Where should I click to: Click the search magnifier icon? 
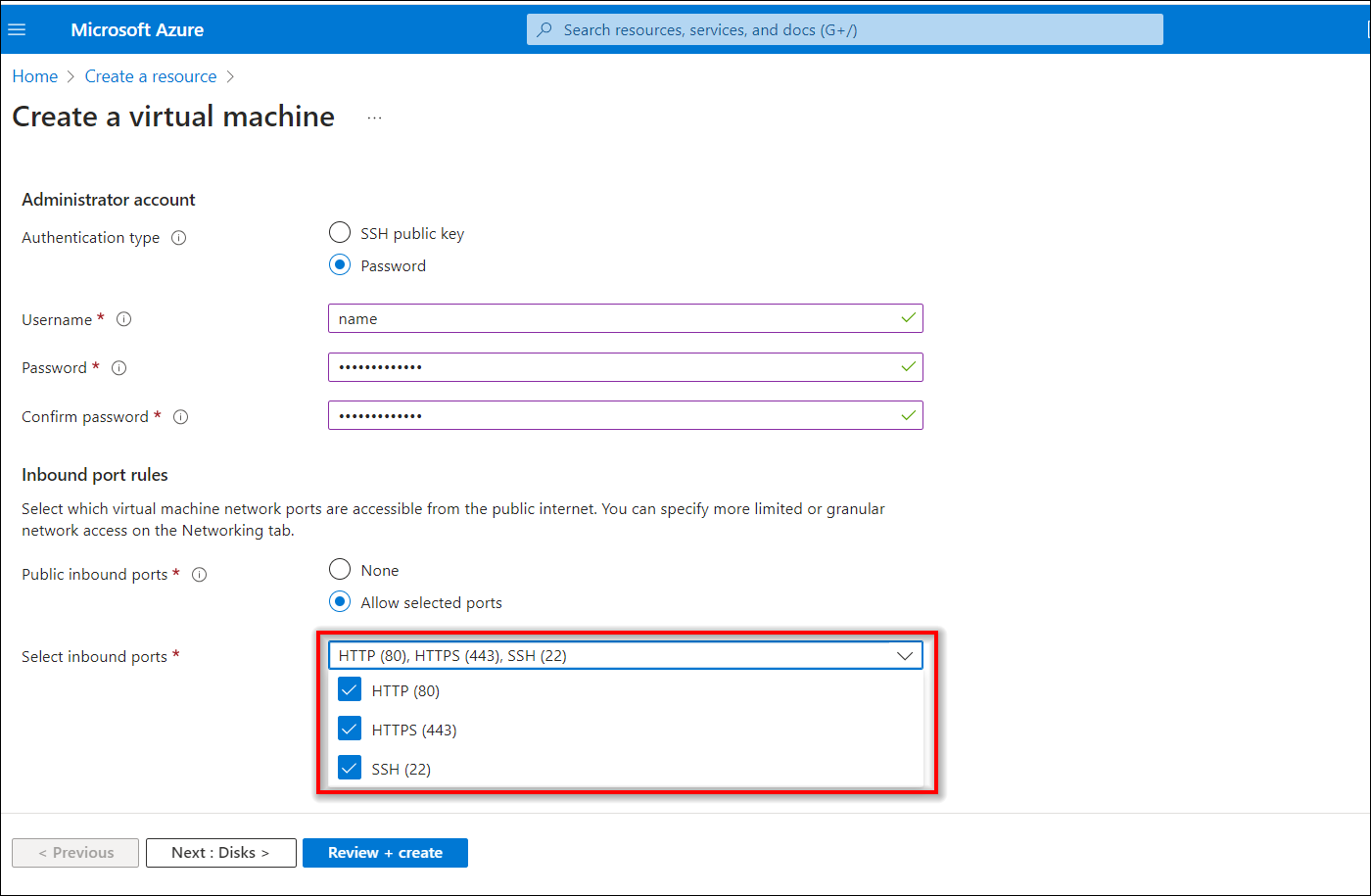pyautogui.click(x=545, y=29)
